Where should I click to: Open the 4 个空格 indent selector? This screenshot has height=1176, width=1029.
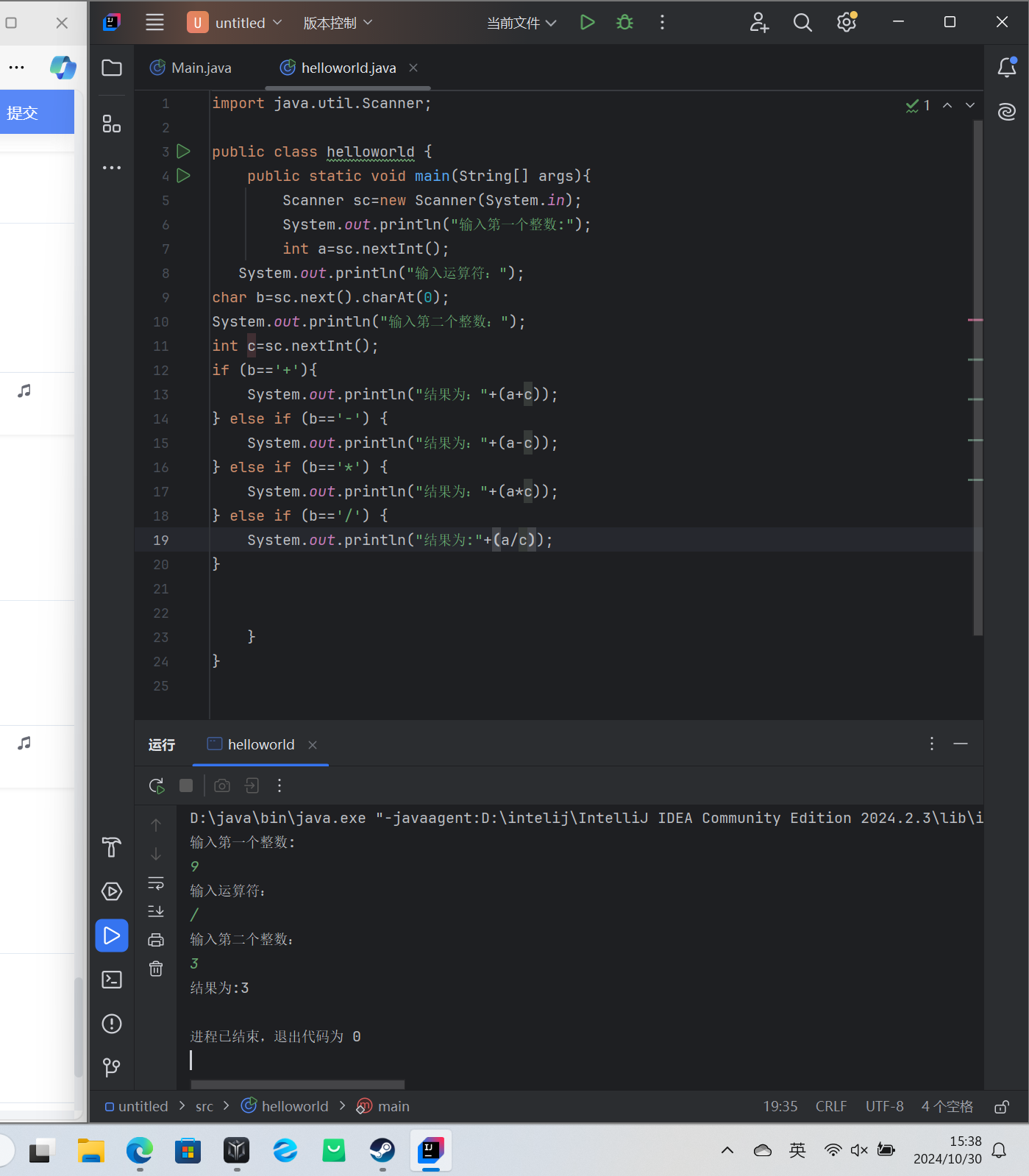(947, 1106)
